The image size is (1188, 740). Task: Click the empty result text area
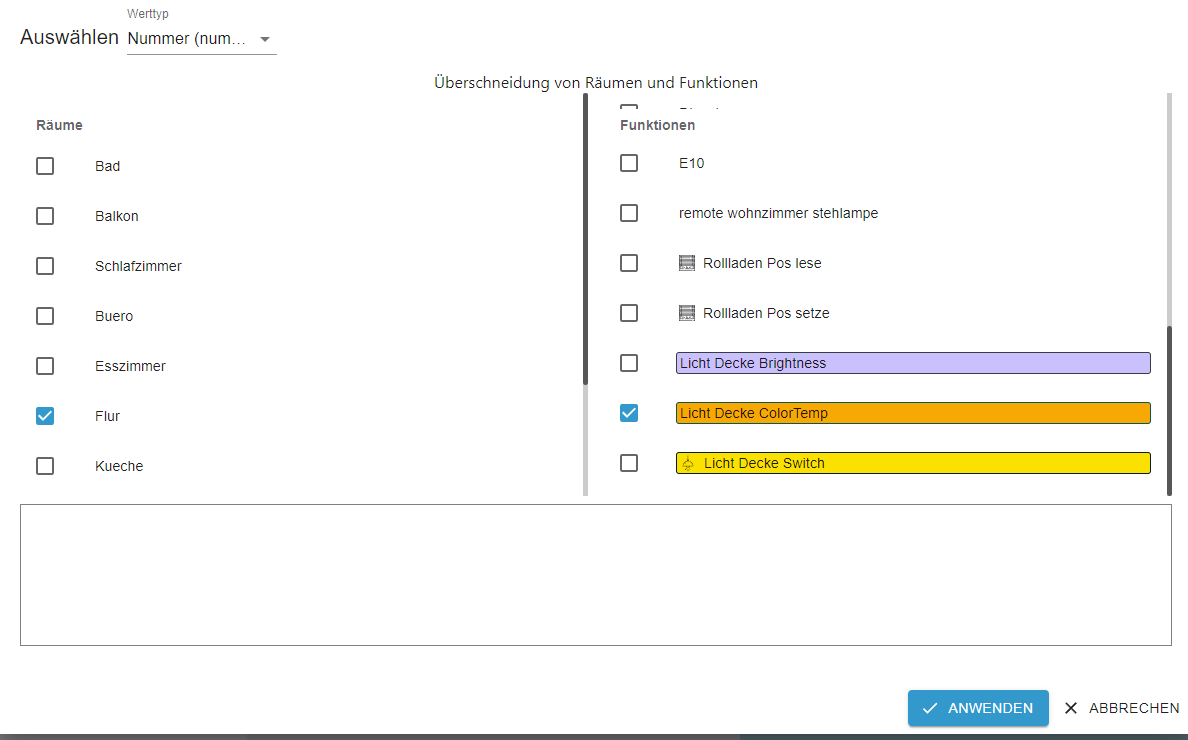click(x=595, y=575)
